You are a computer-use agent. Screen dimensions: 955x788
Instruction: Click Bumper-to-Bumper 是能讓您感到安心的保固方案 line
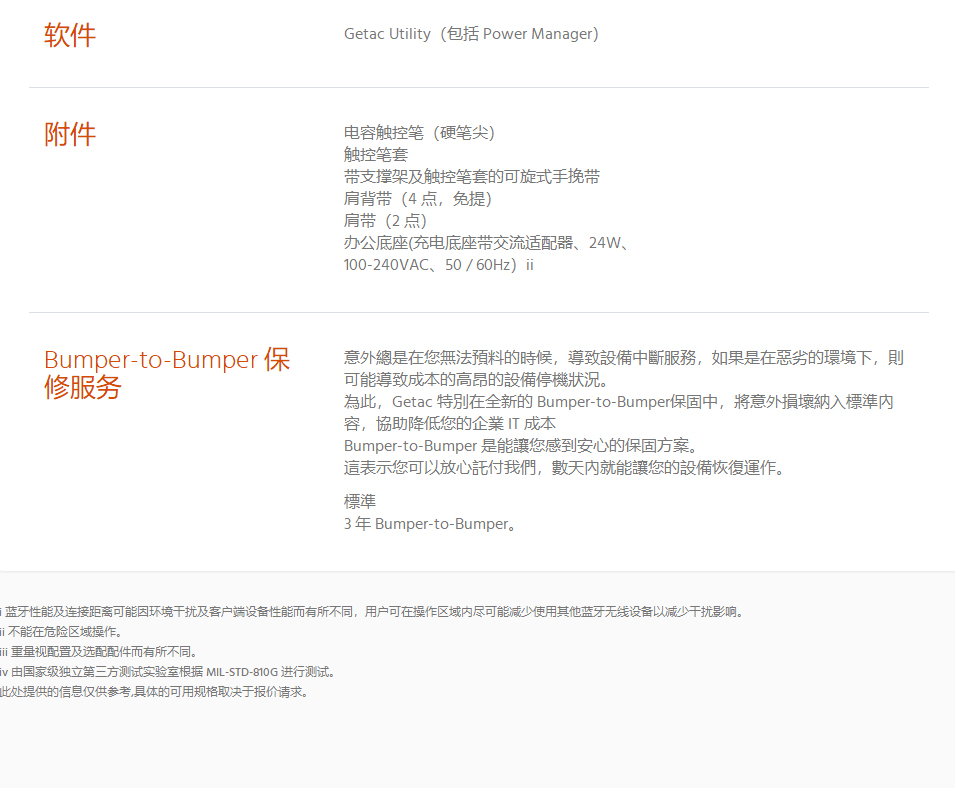(x=520, y=446)
